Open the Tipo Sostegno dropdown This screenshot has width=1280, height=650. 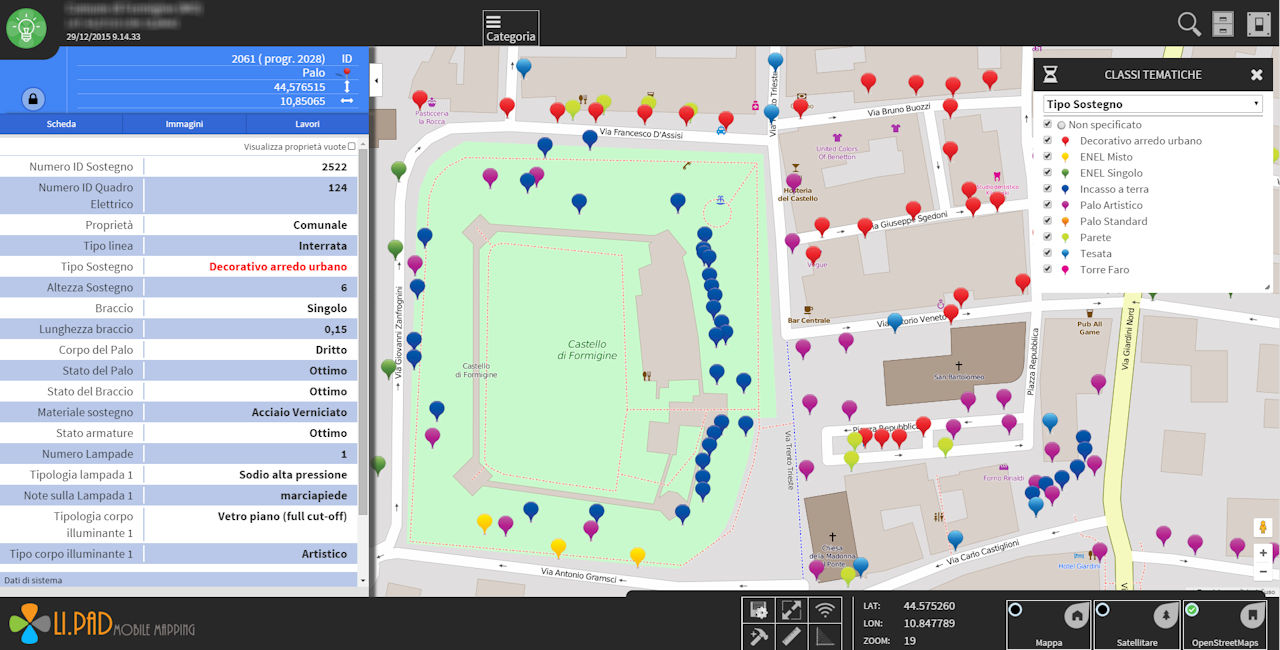tap(1152, 104)
